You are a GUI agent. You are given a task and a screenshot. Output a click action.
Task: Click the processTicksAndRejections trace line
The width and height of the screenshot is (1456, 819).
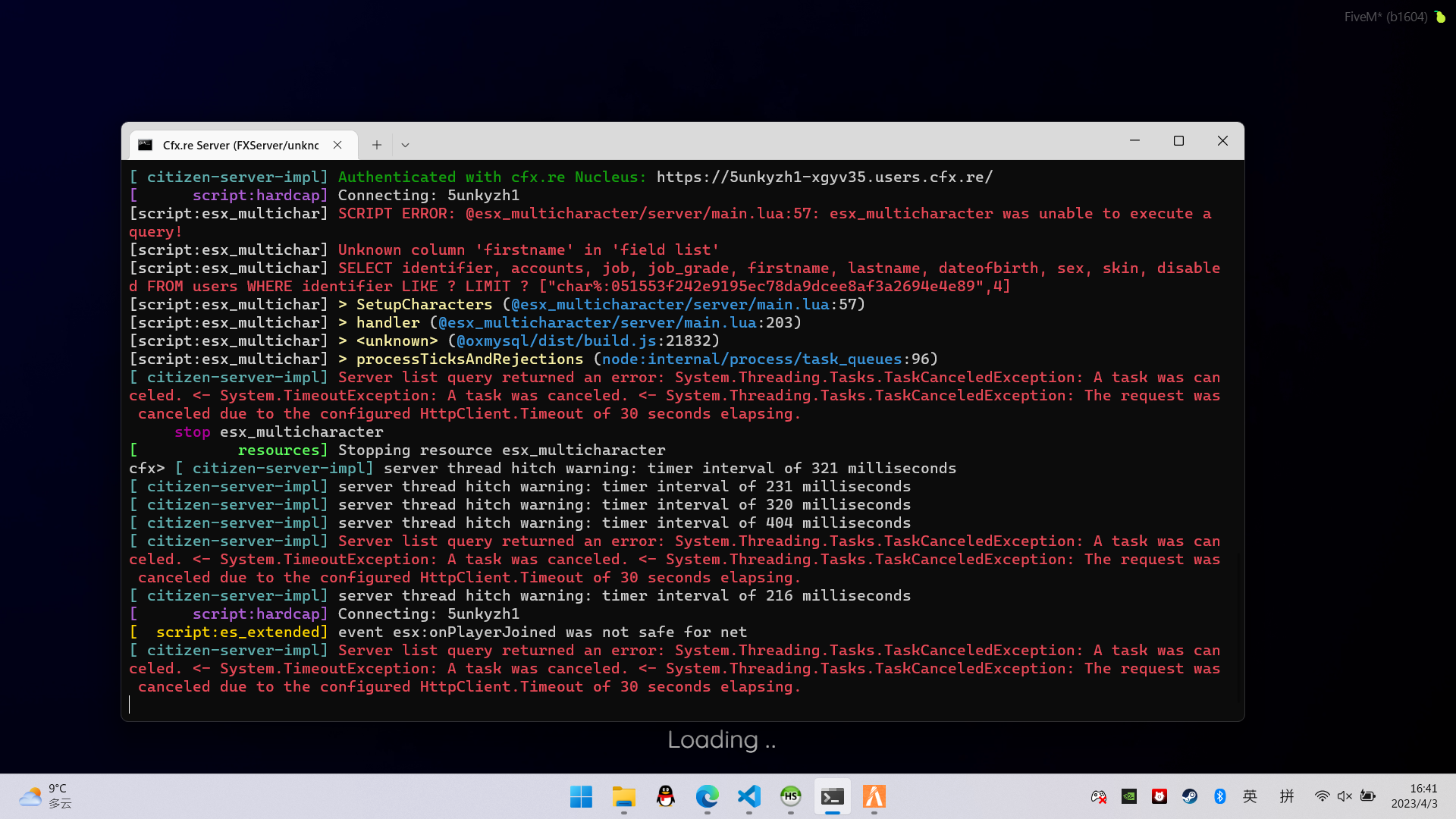(x=534, y=359)
